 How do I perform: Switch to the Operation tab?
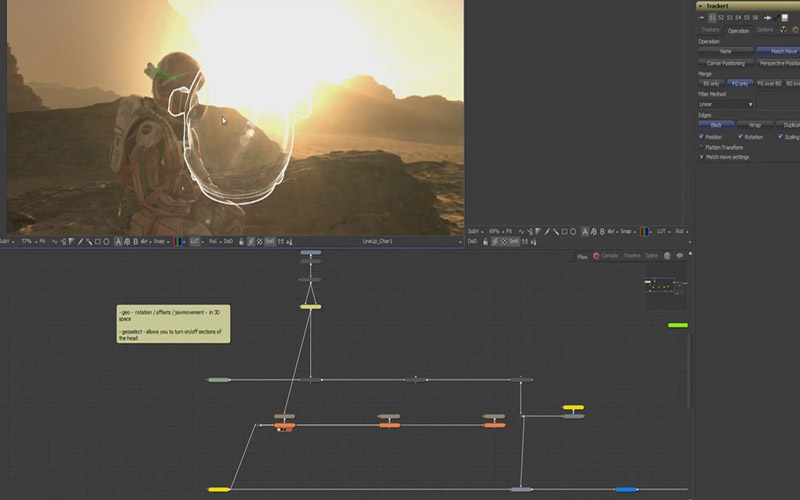click(738, 31)
